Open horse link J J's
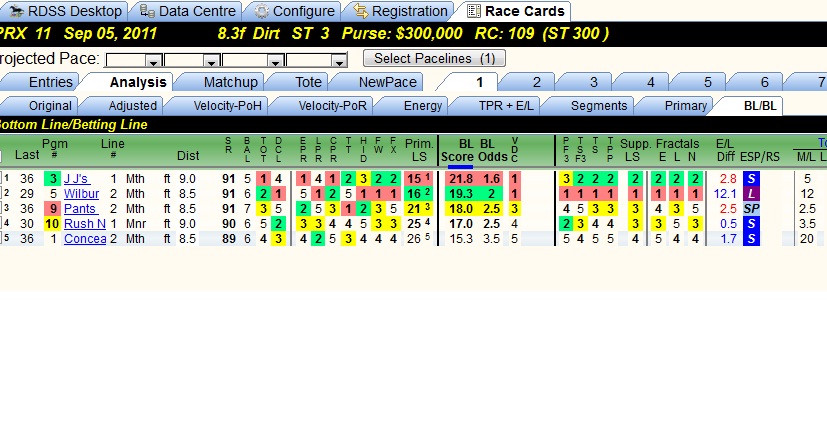This screenshot has width=827, height=440. (x=76, y=179)
